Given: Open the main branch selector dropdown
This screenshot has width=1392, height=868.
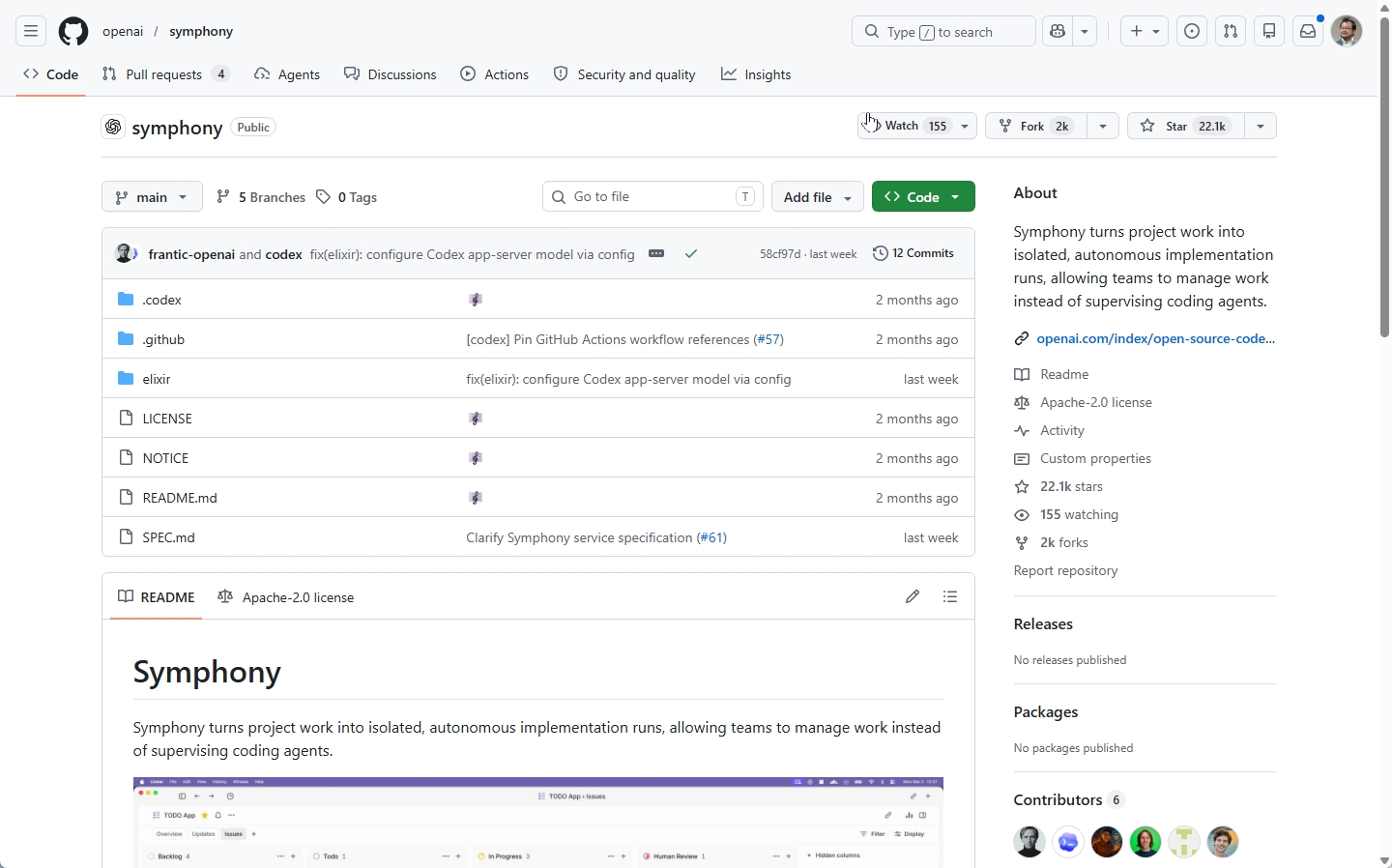Looking at the screenshot, I should click(152, 196).
